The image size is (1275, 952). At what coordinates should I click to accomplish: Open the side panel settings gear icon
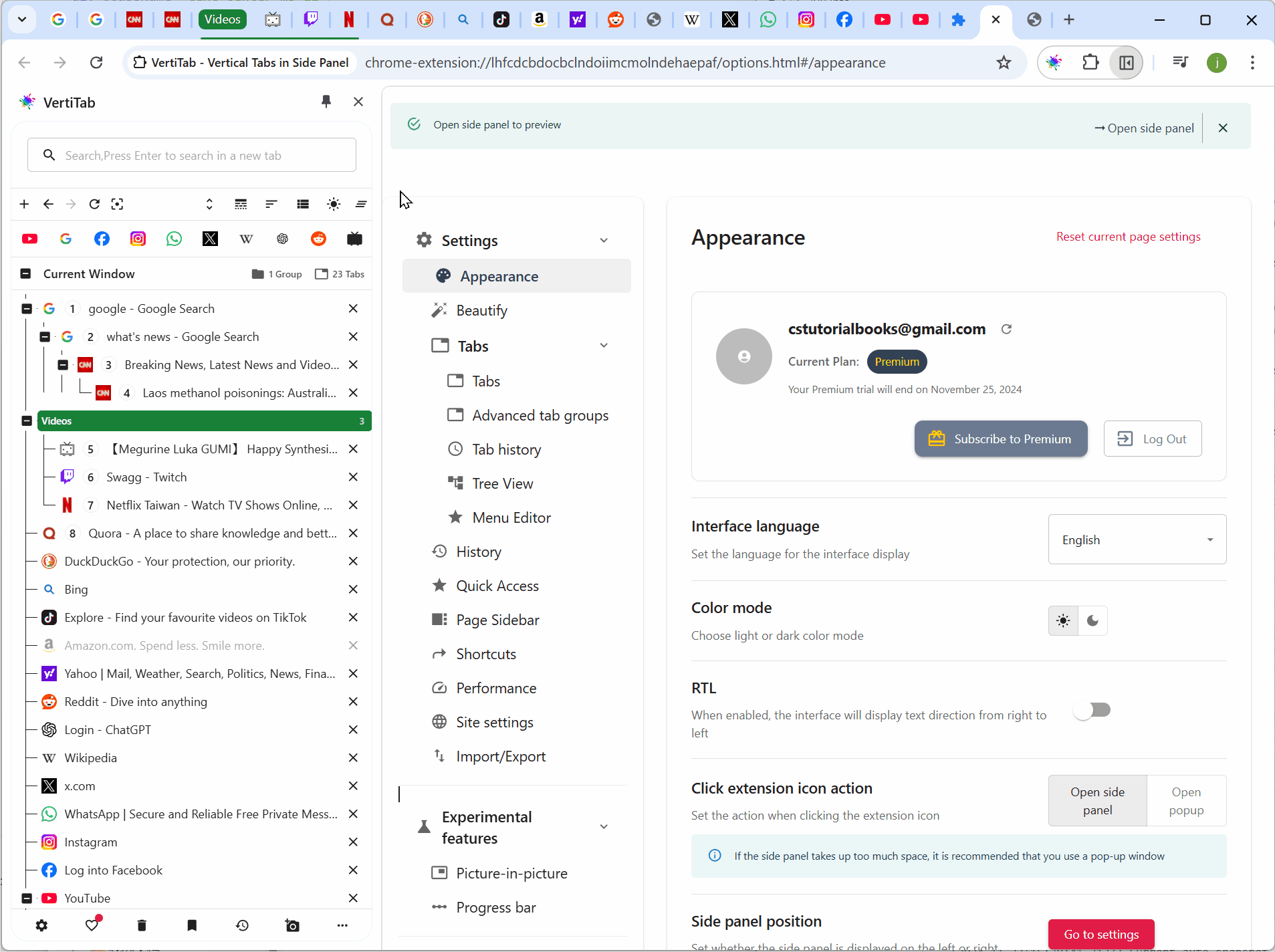(41, 925)
